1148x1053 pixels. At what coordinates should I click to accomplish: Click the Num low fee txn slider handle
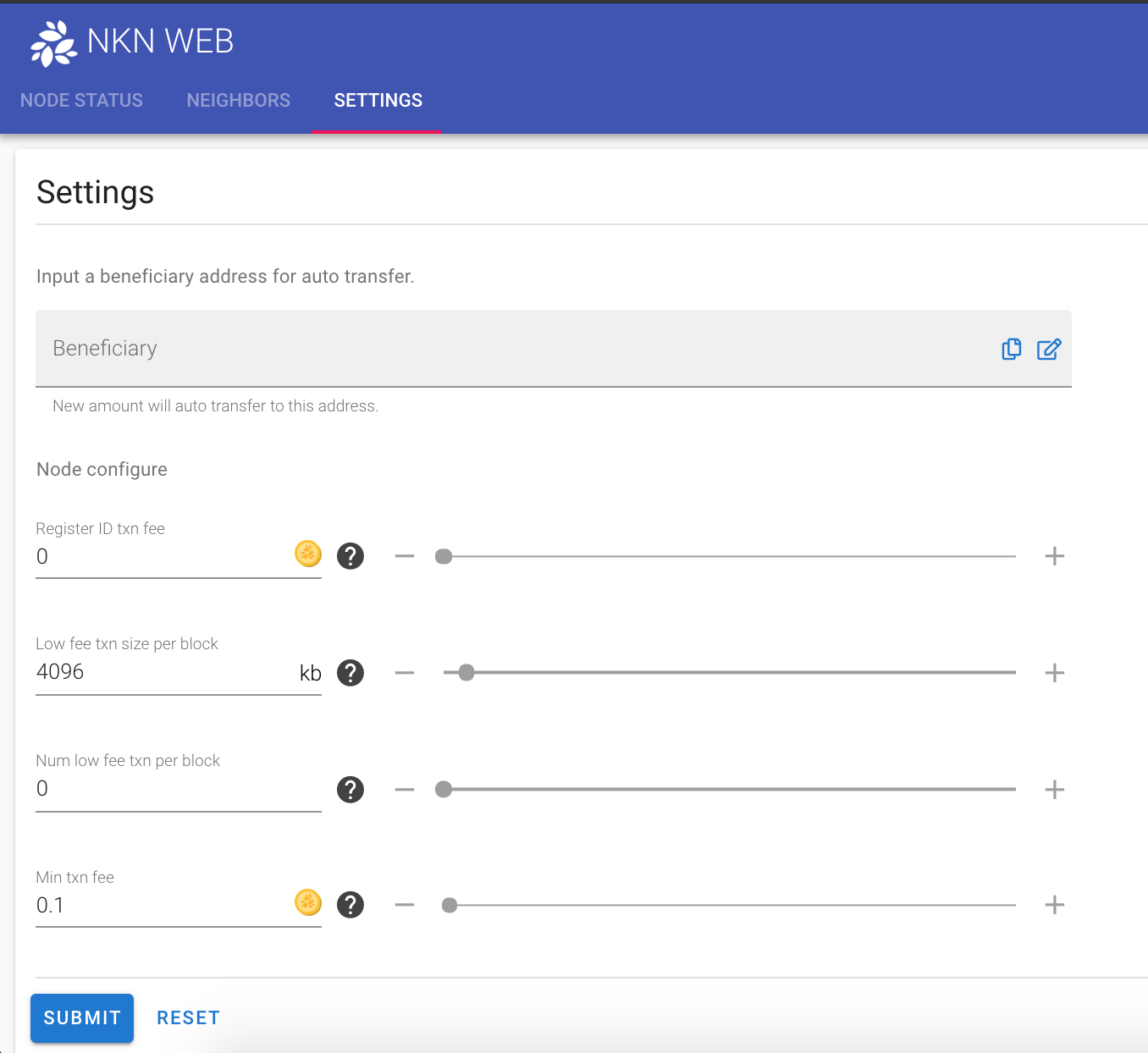click(x=444, y=790)
